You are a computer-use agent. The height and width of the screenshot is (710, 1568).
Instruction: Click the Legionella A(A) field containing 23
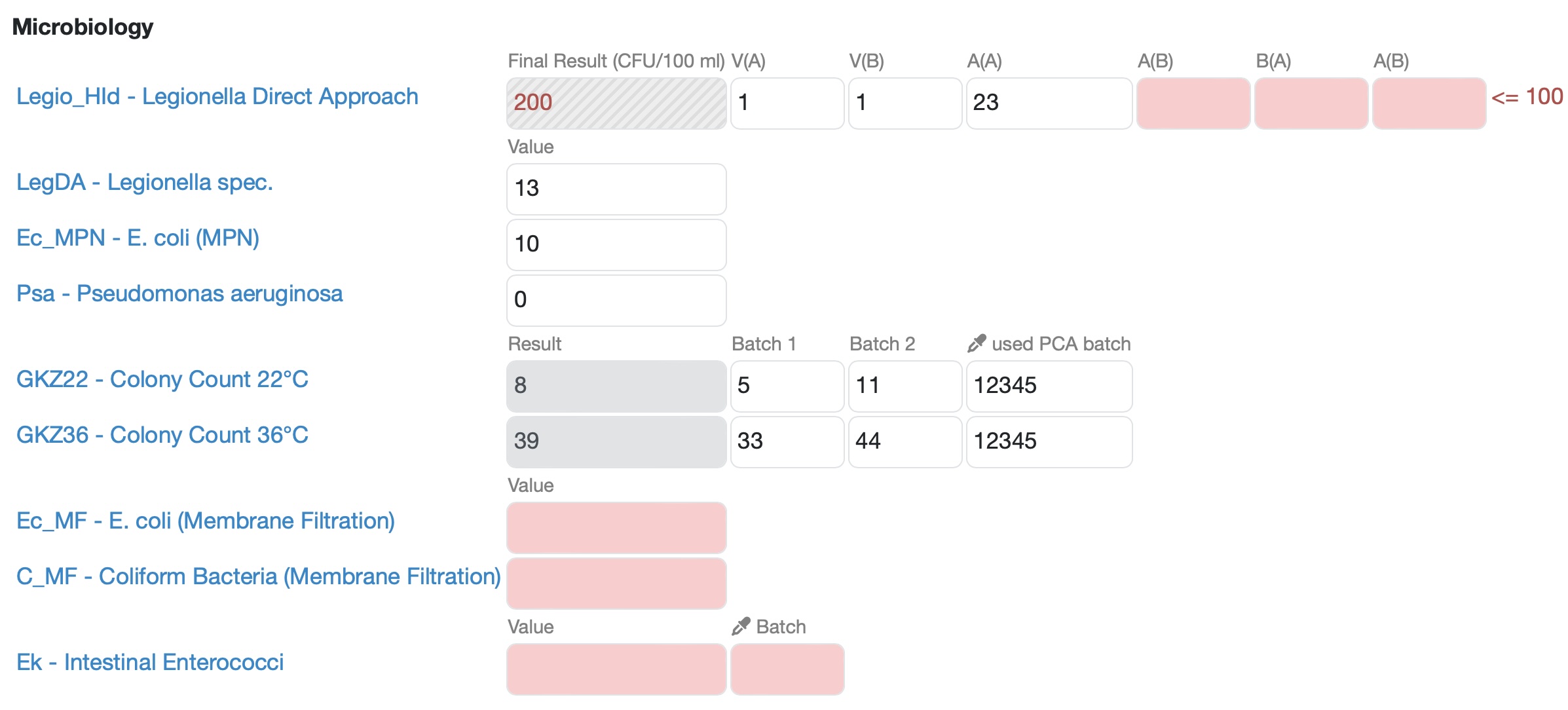coord(1049,103)
